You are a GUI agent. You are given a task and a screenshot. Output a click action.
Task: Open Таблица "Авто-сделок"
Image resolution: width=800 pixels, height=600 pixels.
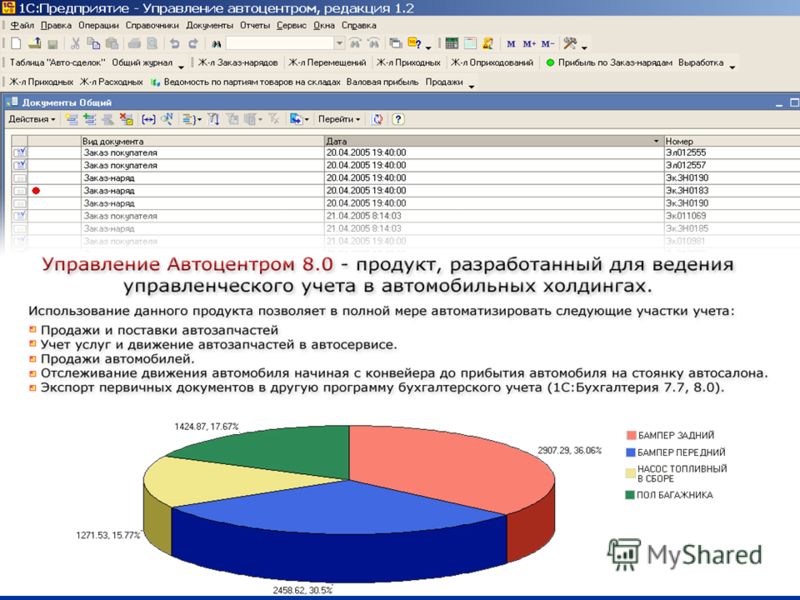click(57, 62)
